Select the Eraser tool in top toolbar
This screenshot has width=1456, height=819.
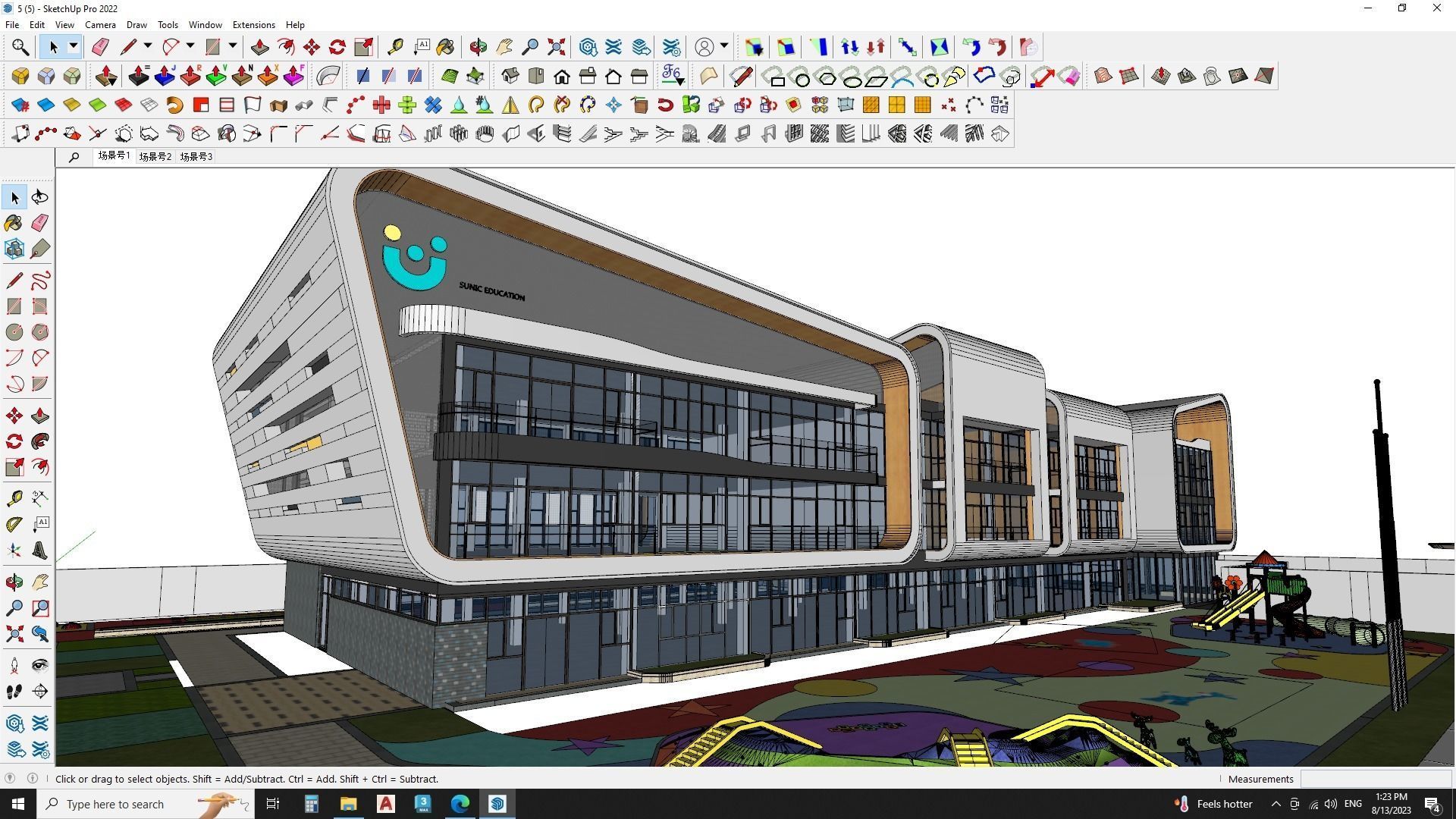(x=100, y=47)
